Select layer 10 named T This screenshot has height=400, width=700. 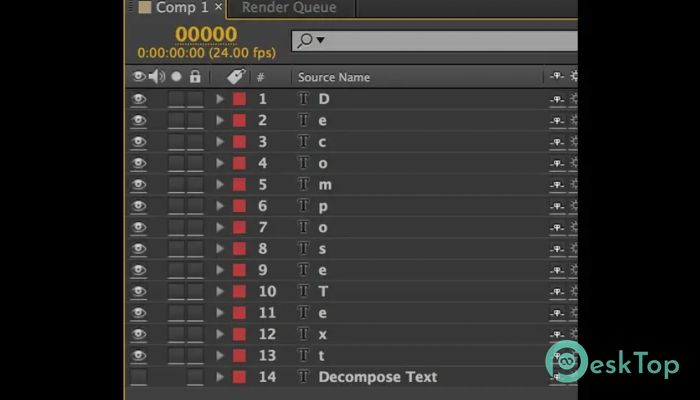(323, 292)
